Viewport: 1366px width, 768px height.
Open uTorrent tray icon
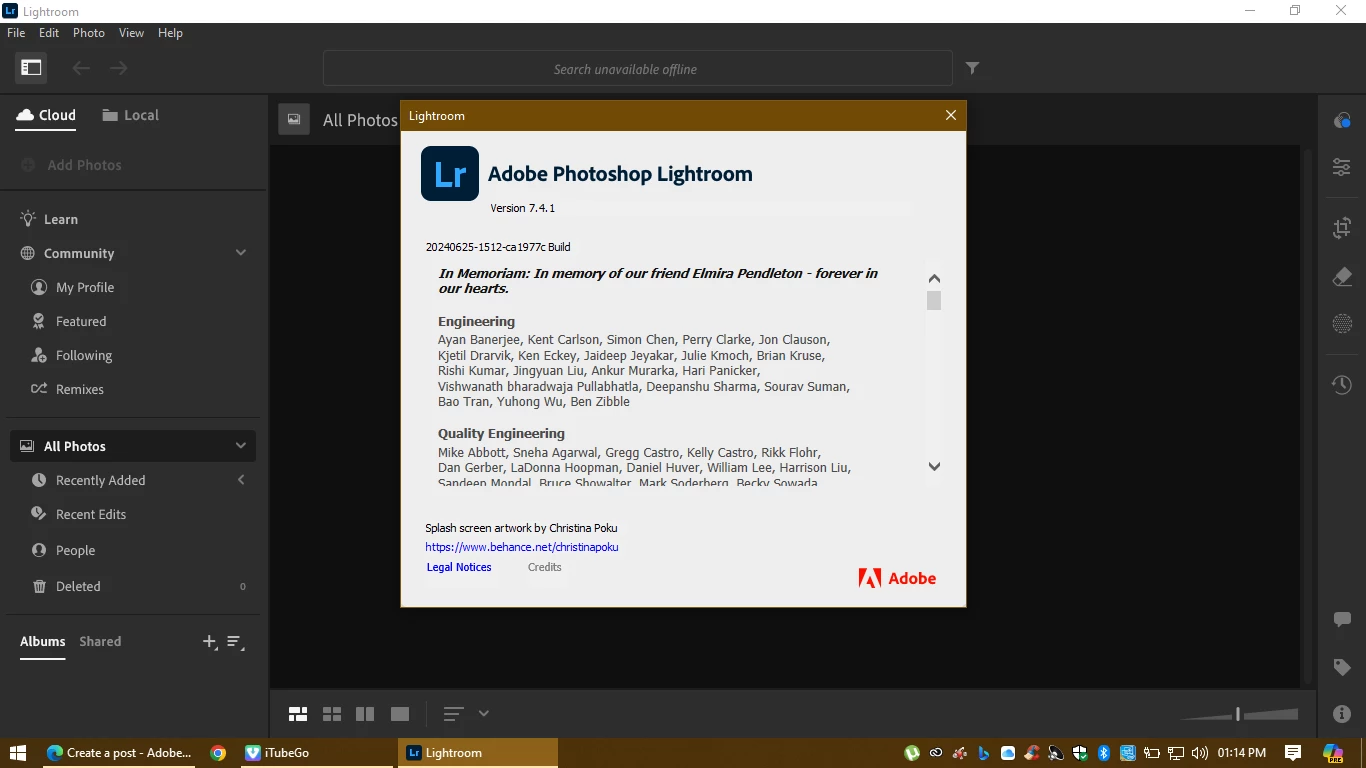[x=912, y=753]
